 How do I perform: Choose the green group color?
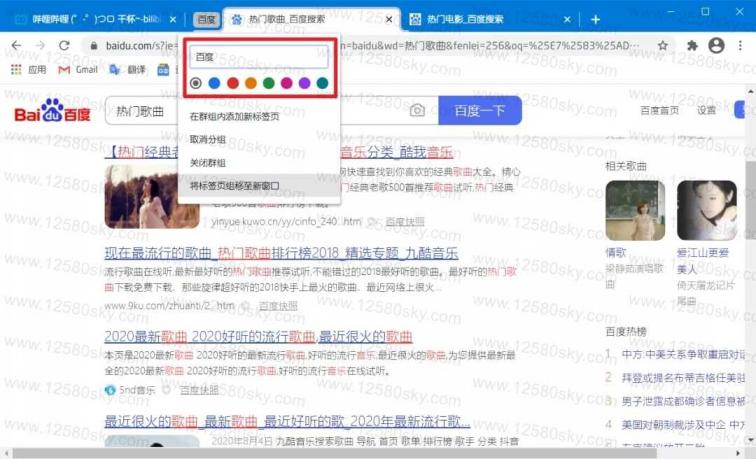269,83
